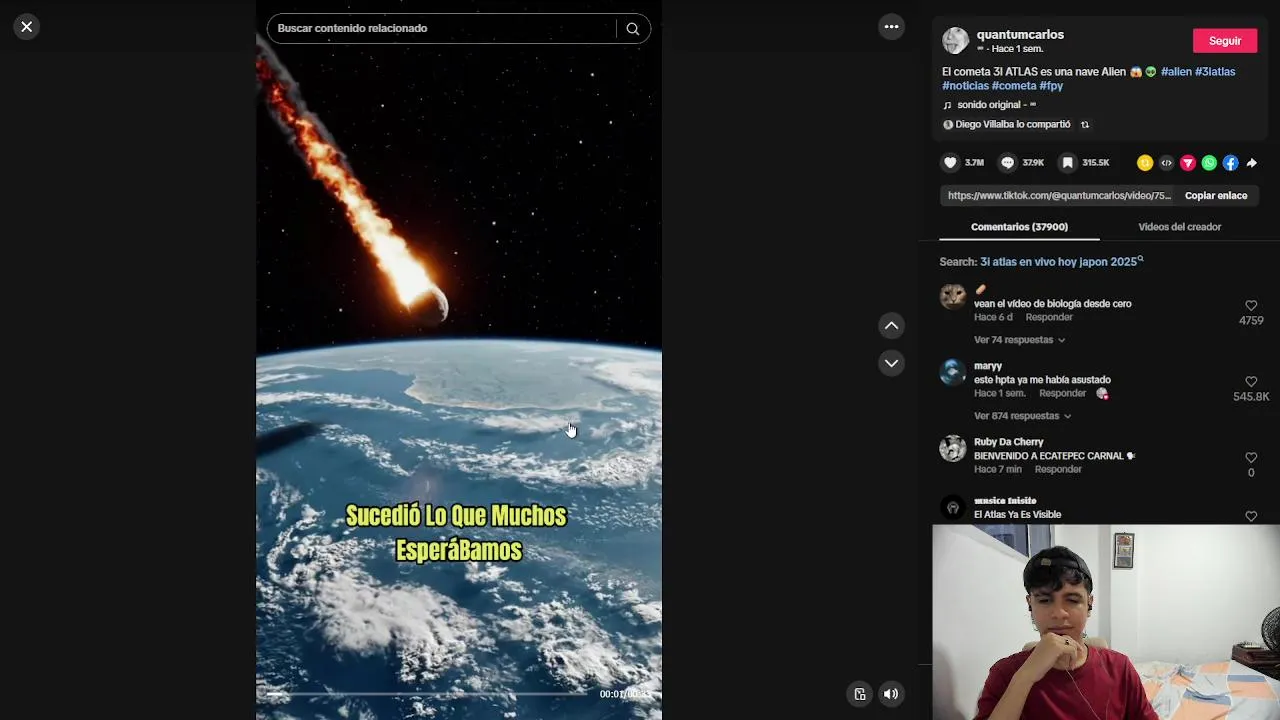This screenshot has height=720, width=1280.
Task: Open the quantumcarlos username link
Action: tap(1020, 34)
